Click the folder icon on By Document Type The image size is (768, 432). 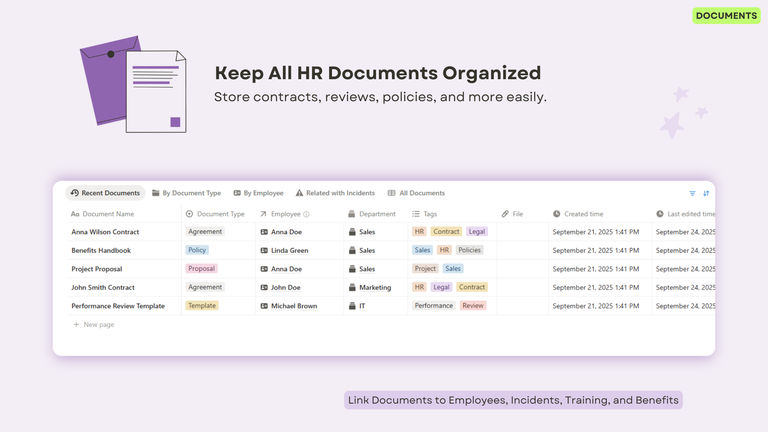click(x=155, y=193)
